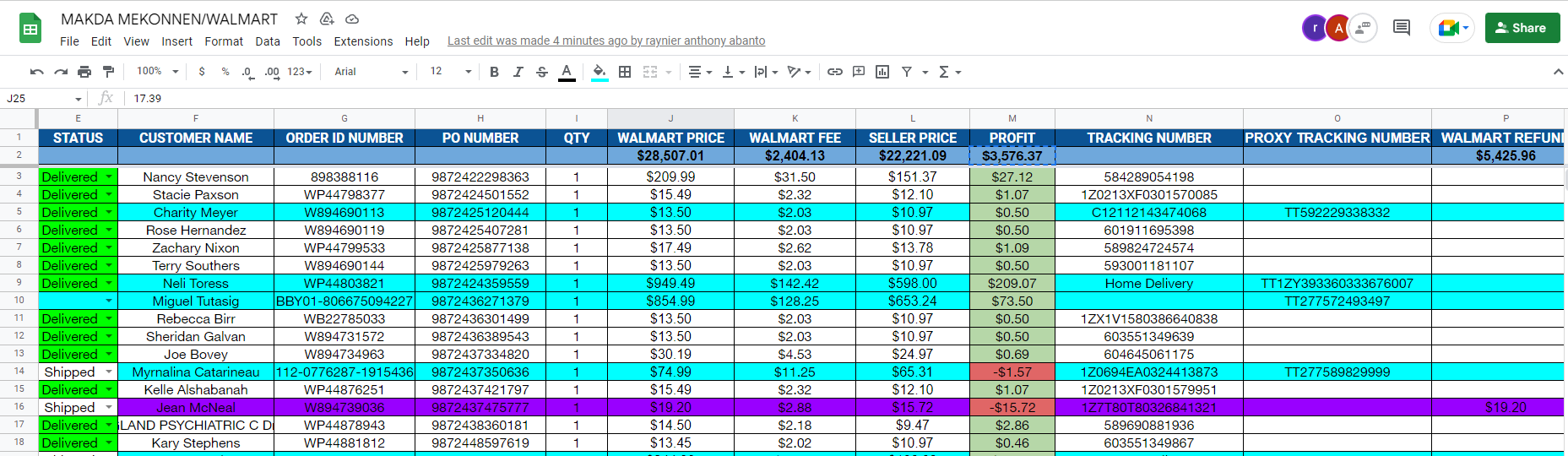Screen dimensions: 1568x456
Task: Open the Extensions menu
Action: 363,41
